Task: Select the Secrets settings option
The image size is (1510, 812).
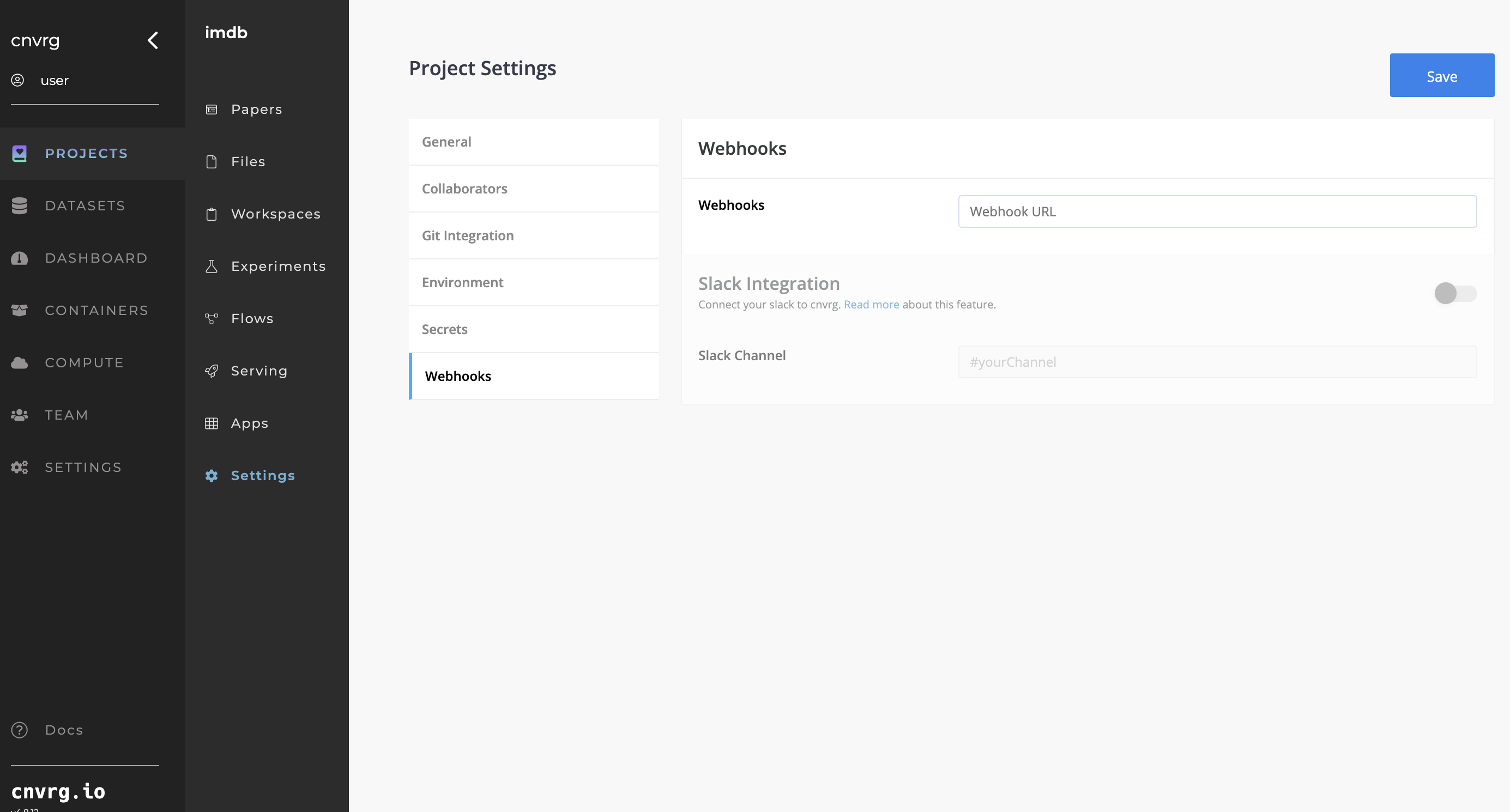Action: (444, 328)
